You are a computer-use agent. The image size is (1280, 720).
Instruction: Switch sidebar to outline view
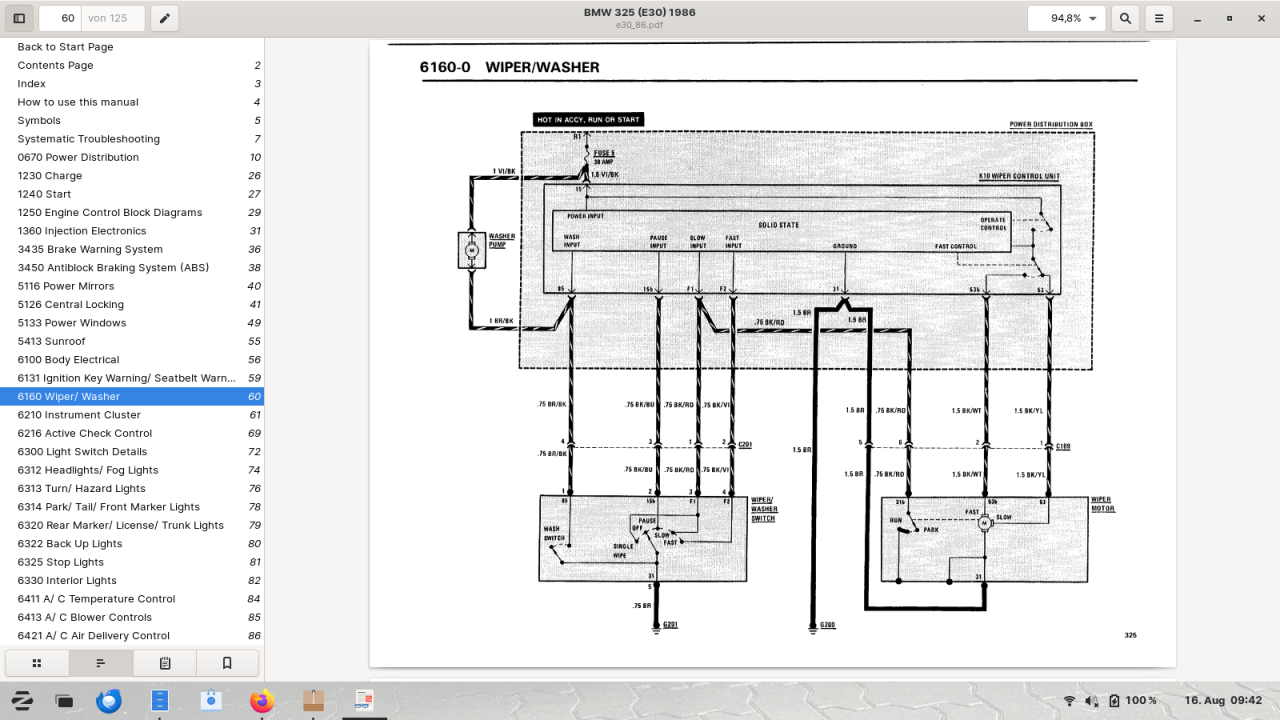pyautogui.click(x=101, y=663)
